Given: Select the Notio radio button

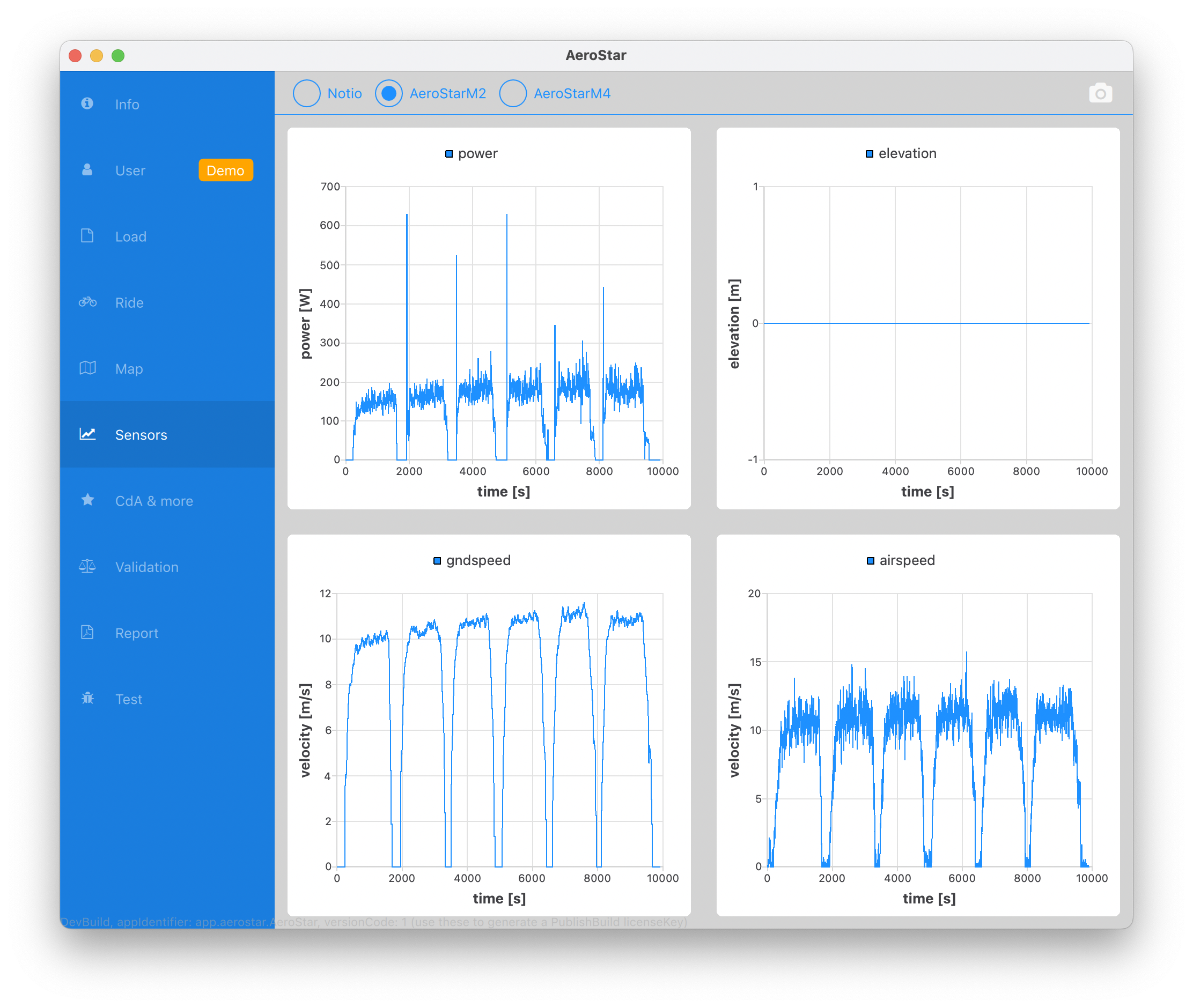Looking at the screenshot, I should pyautogui.click(x=307, y=93).
